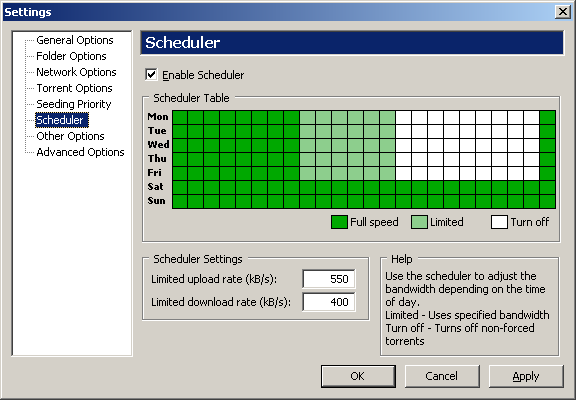Click the Limited download rate field

point(329,302)
